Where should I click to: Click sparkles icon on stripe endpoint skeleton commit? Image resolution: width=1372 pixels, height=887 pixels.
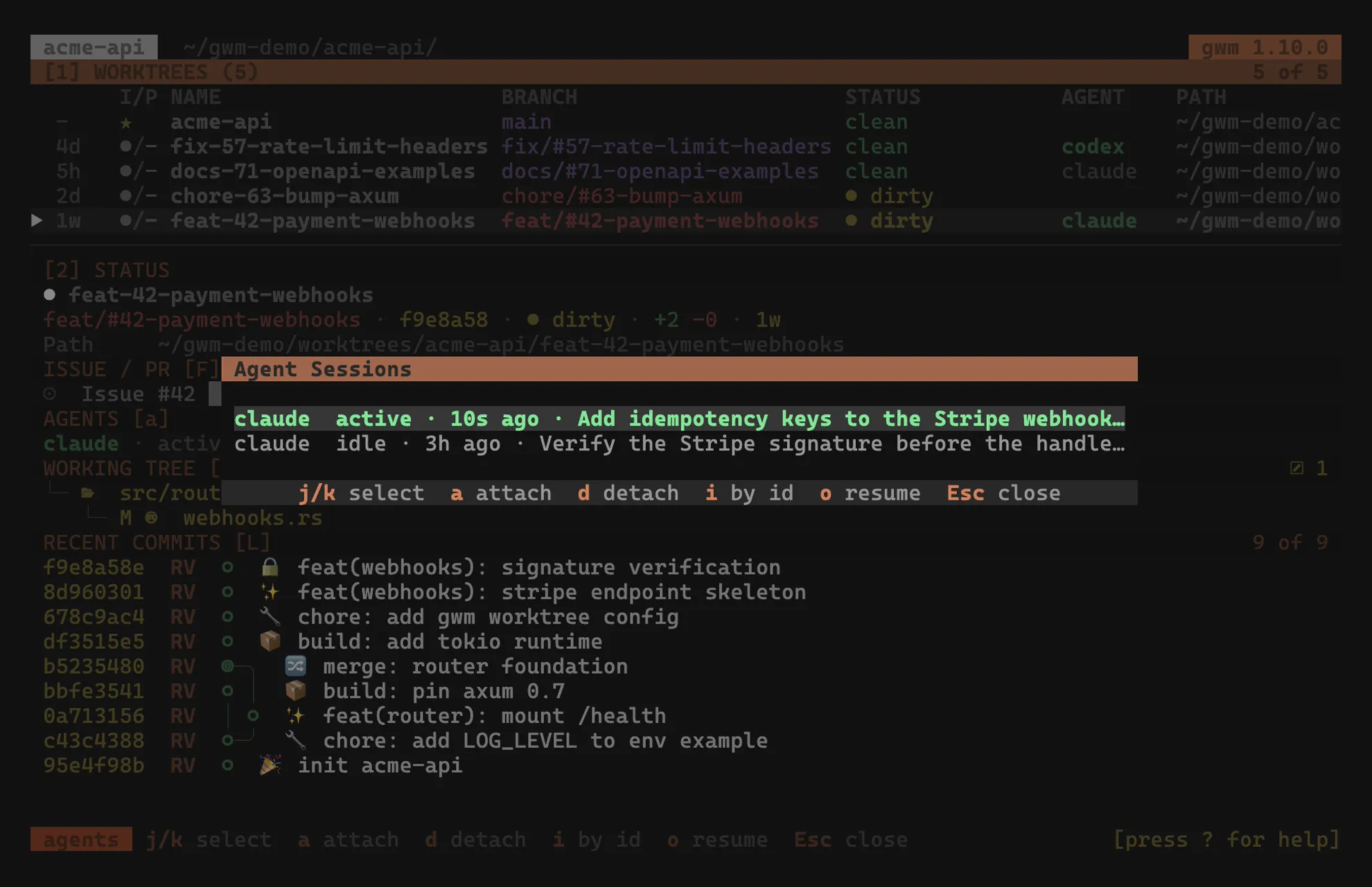tap(270, 592)
